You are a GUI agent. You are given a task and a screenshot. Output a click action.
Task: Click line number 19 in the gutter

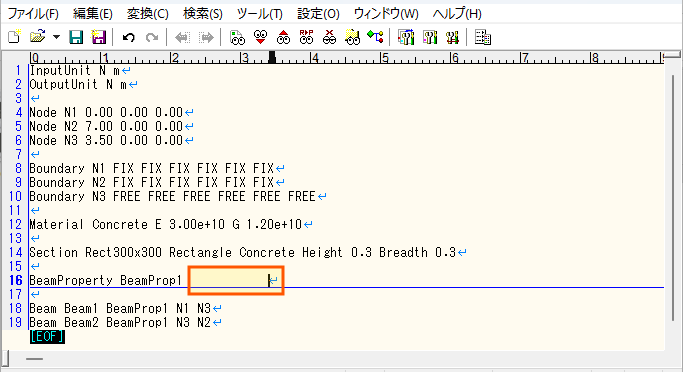pos(16,322)
